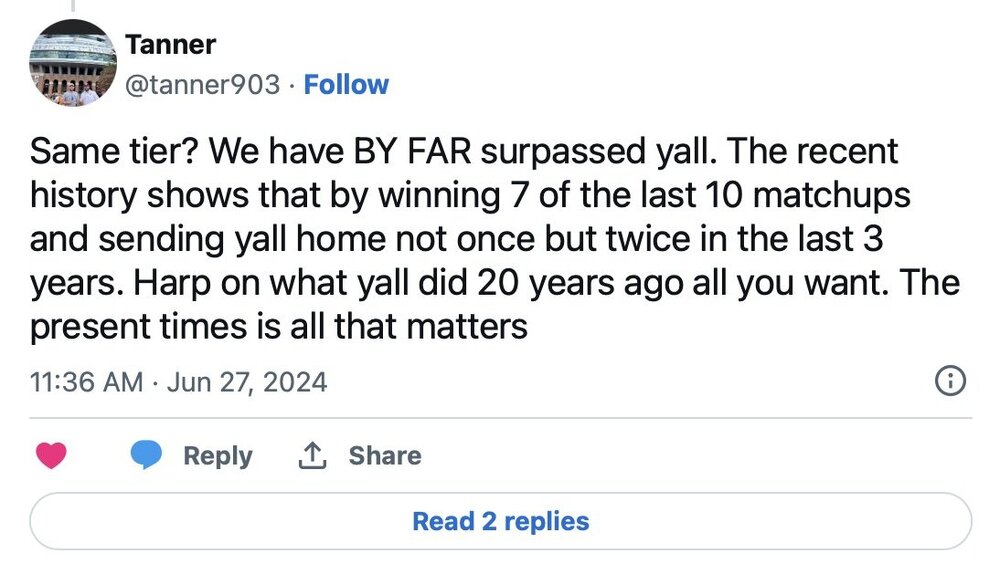Click the blue reply speech bubble icon

pyautogui.click(x=146, y=456)
